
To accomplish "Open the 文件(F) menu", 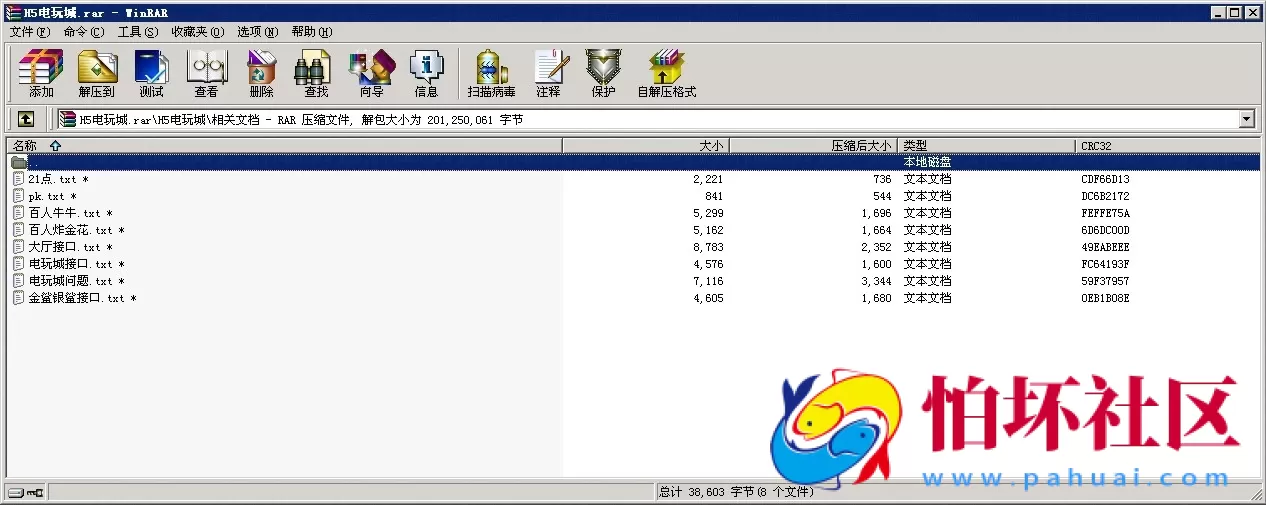I will pyautogui.click(x=29, y=32).
